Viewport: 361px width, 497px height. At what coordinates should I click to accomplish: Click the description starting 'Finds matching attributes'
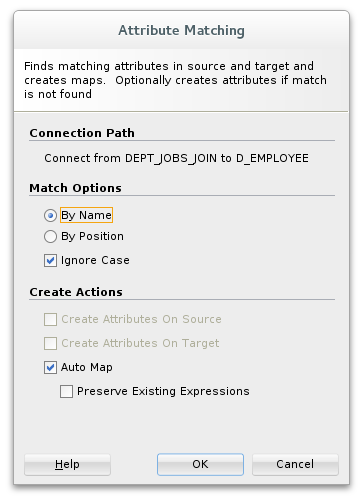point(175,80)
